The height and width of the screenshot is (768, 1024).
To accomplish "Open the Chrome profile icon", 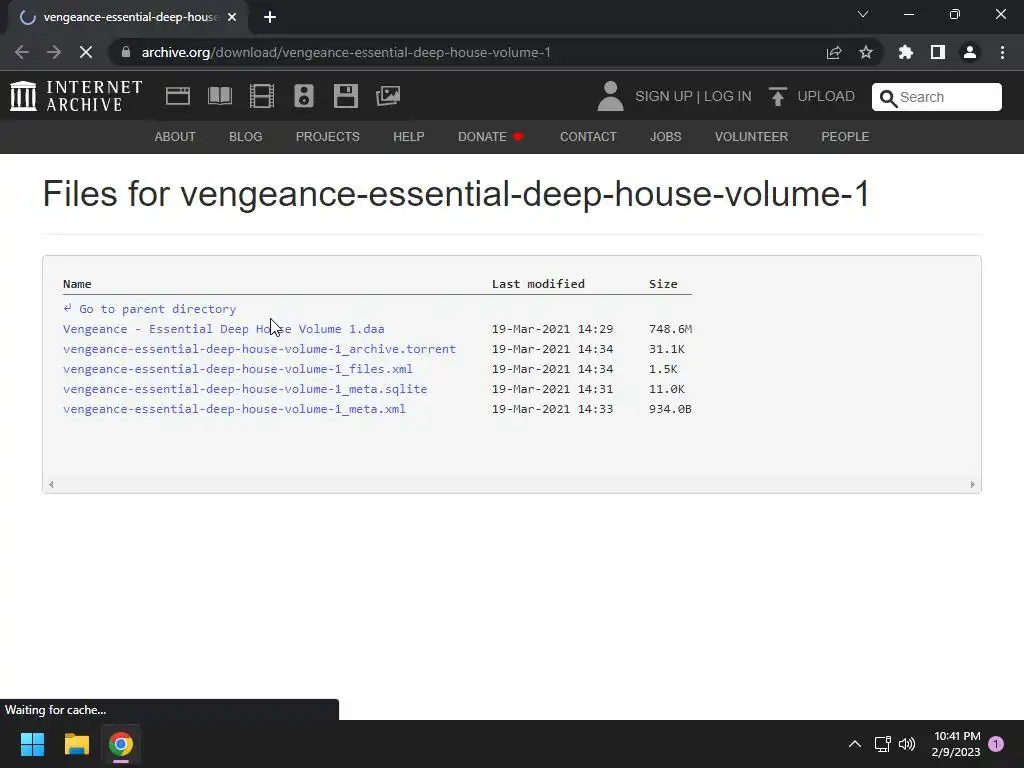I will click(970, 52).
